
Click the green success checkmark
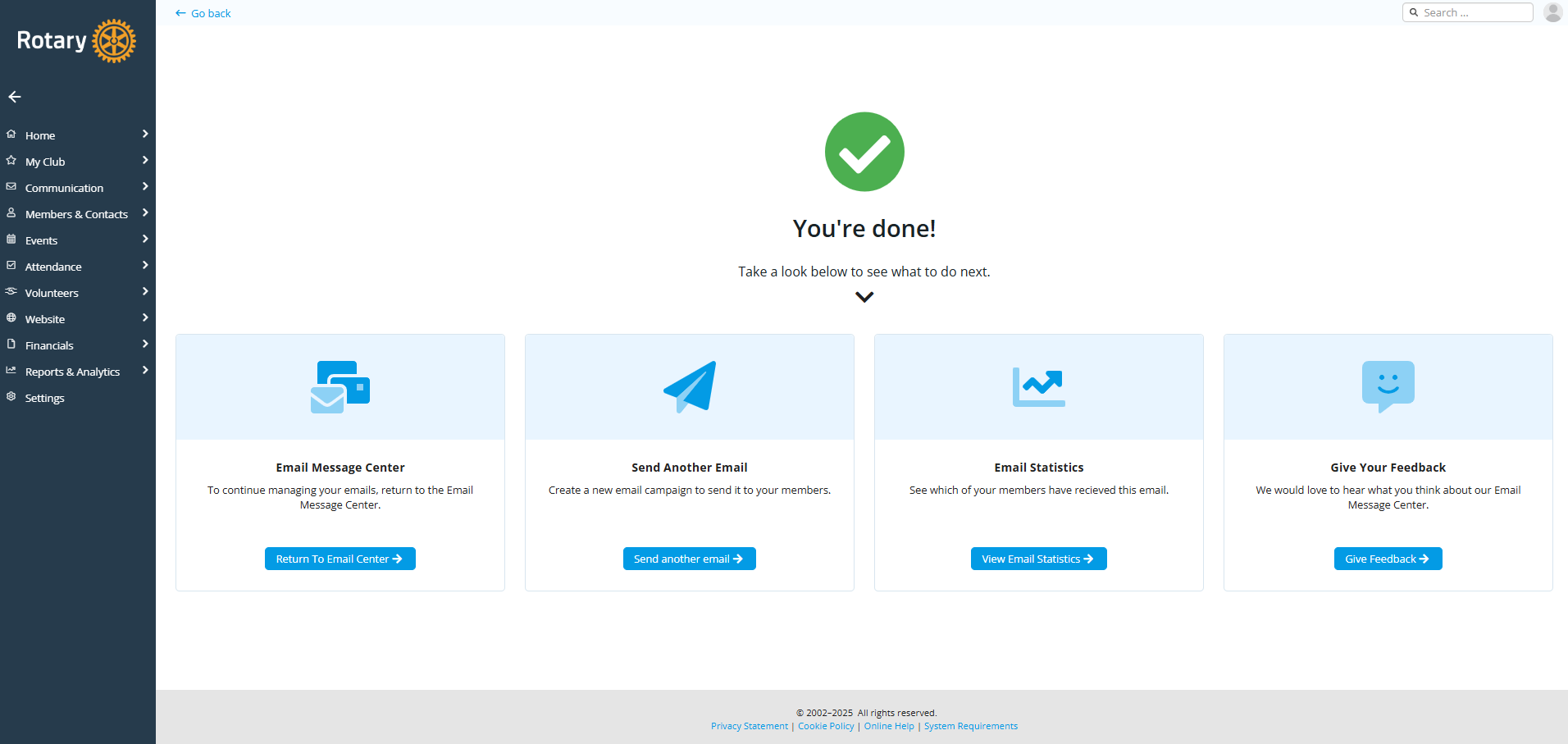point(864,151)
